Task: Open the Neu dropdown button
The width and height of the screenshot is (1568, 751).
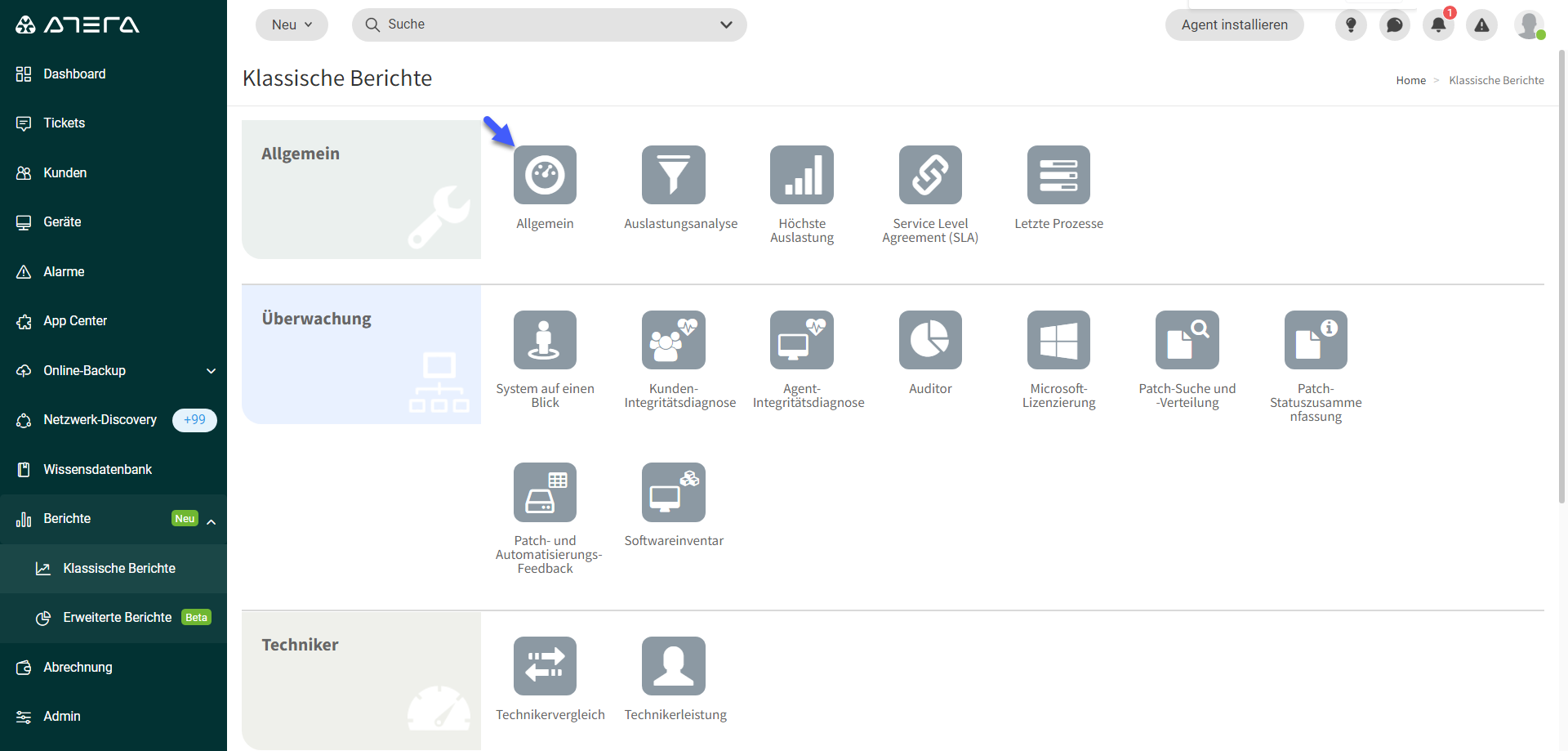Action: click(292, 25)
